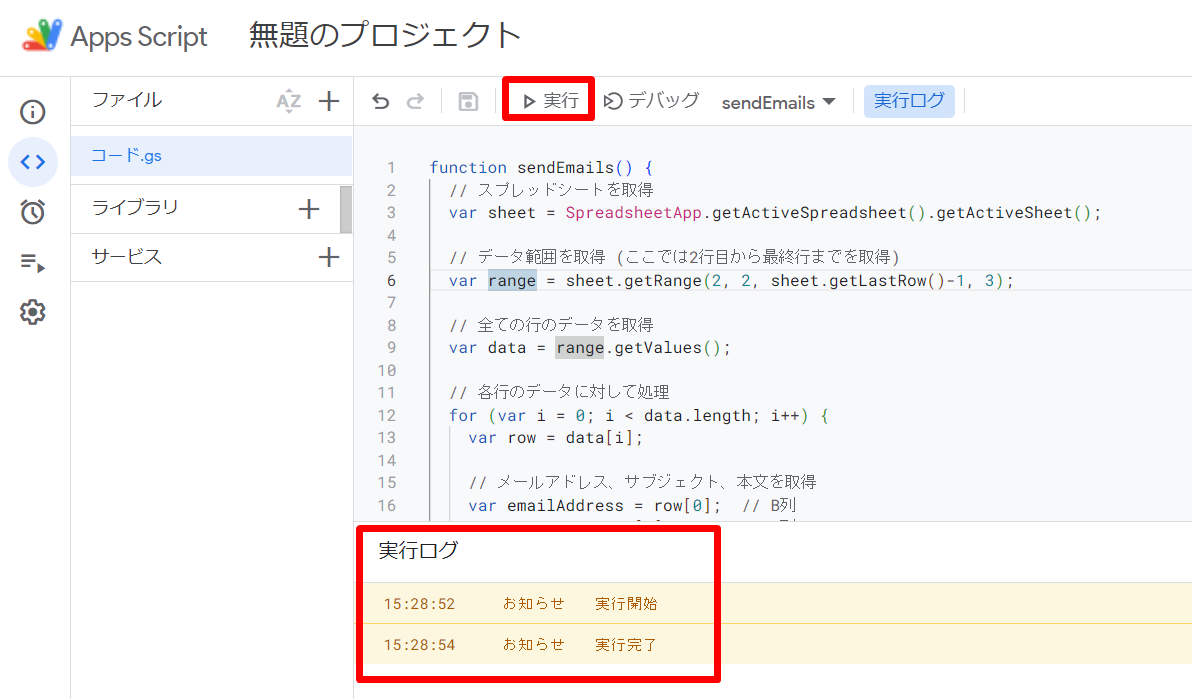Click line number 6 in gutter
The width and height of the screenshot is (1192, 699).
391,281
